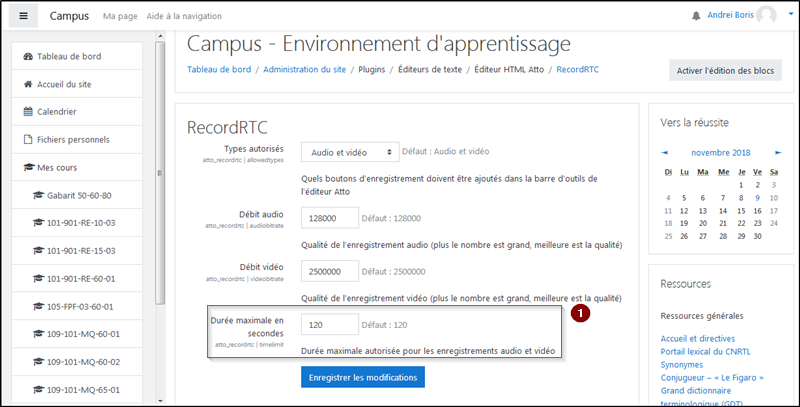Viewport: 800px width, 407px height.
Task: Click Activer l'édition des blocs button
Action: pos(725,69)
